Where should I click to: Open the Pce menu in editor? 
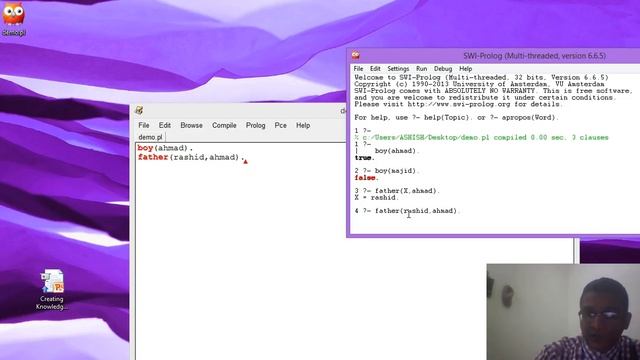(280, 125)
